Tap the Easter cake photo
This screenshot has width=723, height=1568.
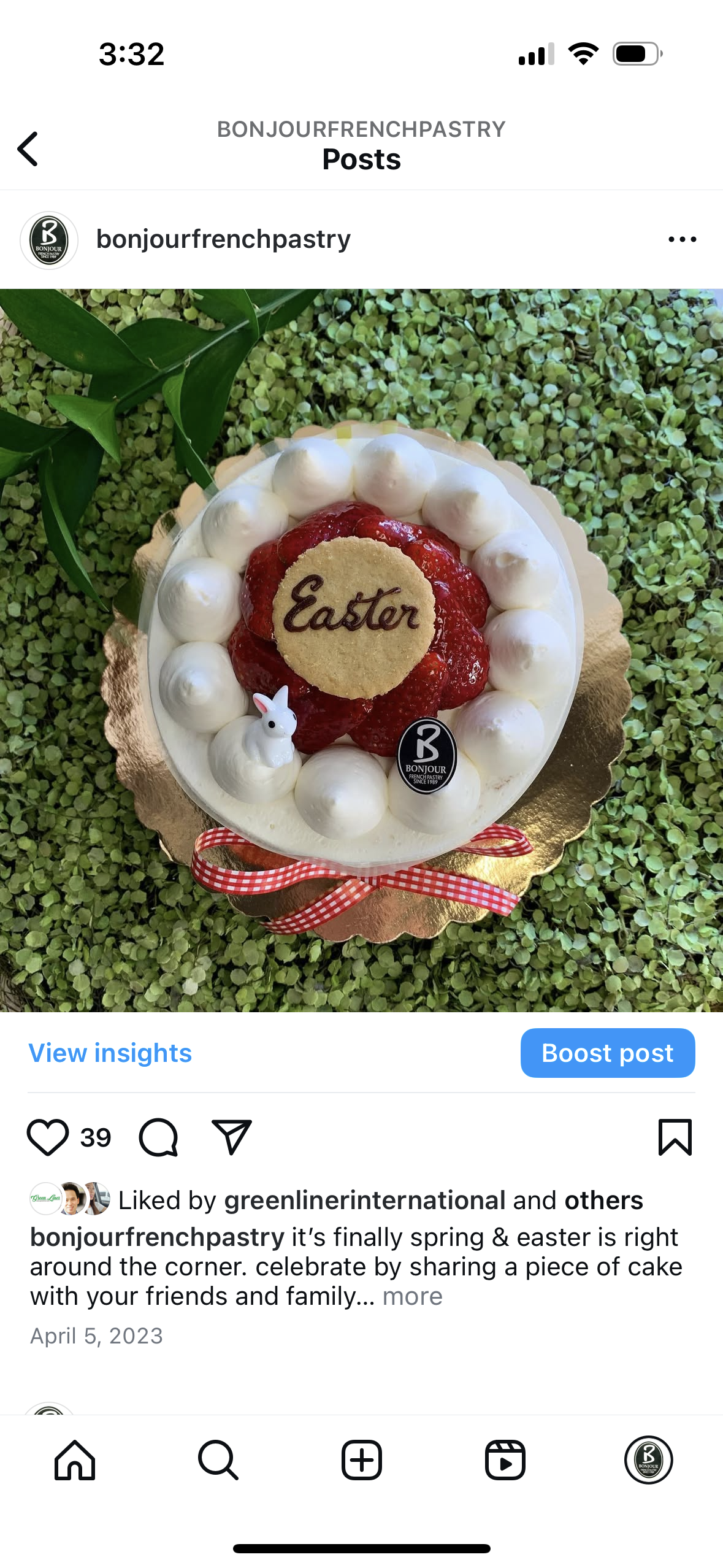[x=361, y=650]
